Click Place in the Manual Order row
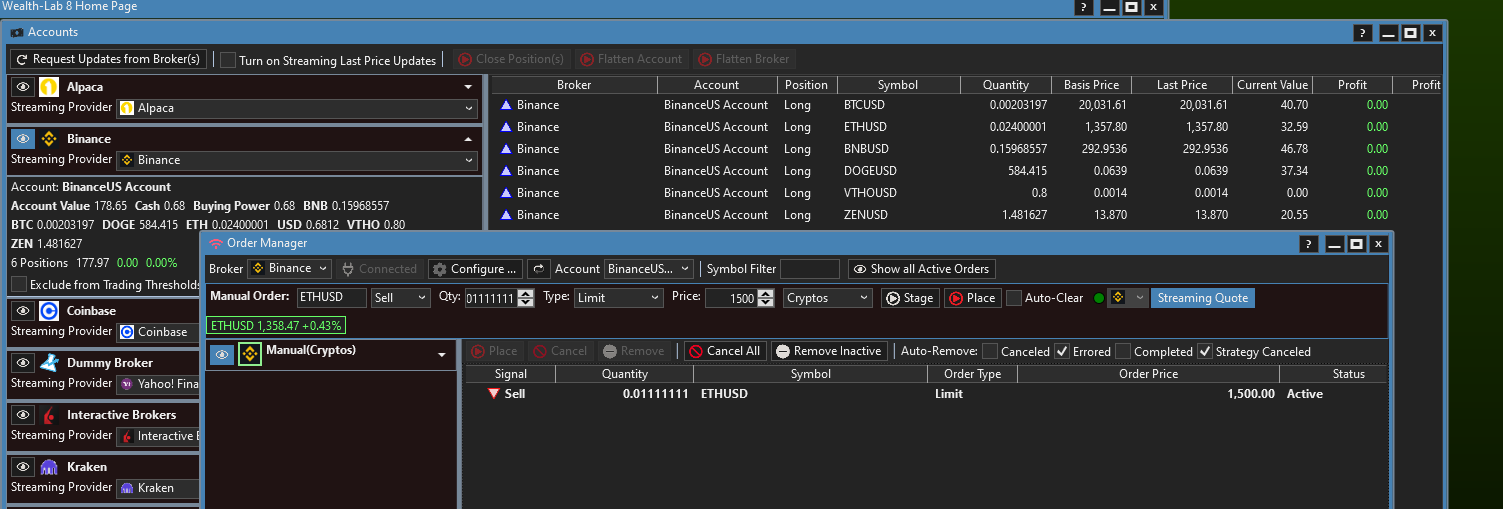 click(x=971, y=298)
